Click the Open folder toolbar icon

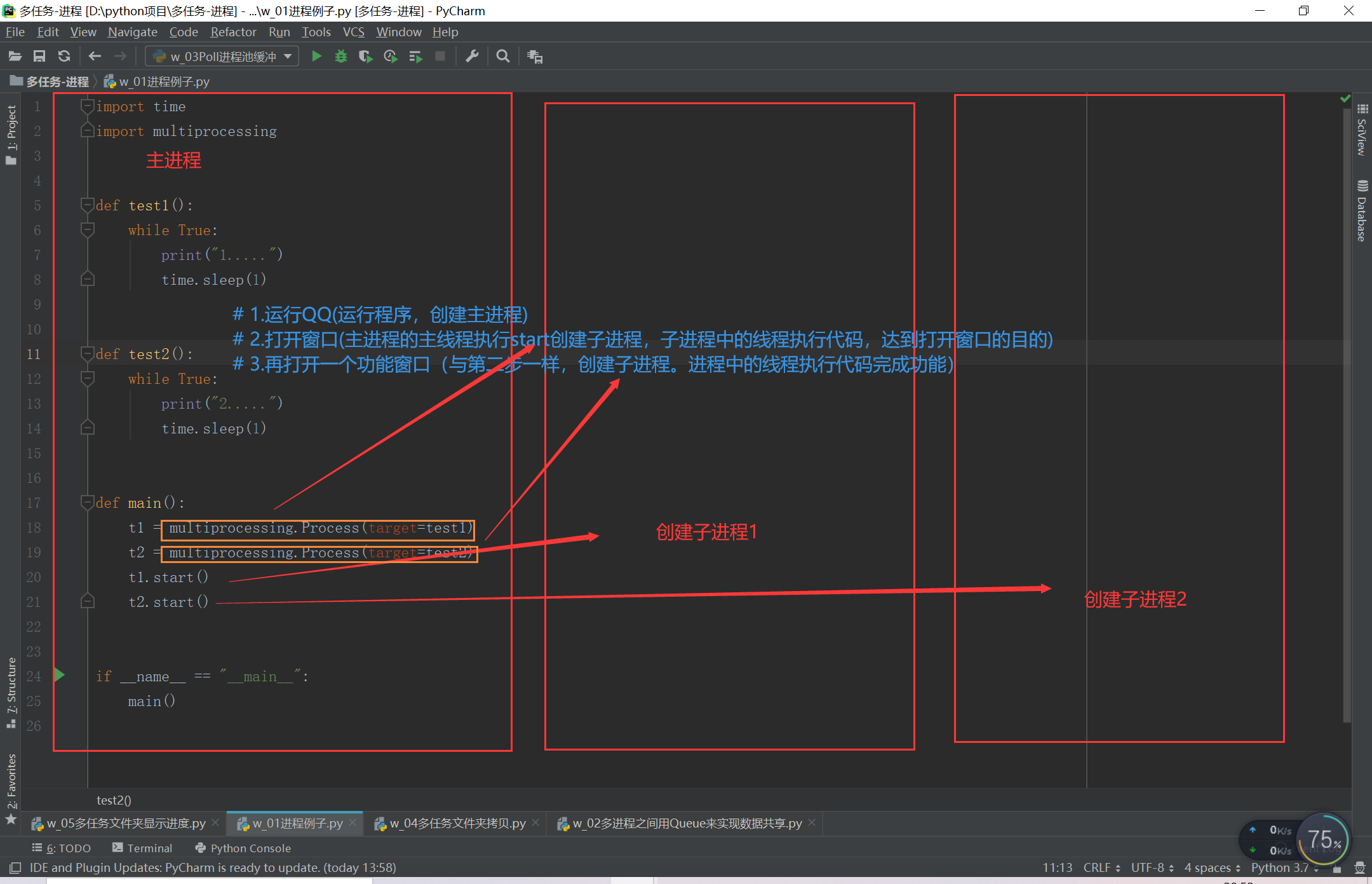15,57
